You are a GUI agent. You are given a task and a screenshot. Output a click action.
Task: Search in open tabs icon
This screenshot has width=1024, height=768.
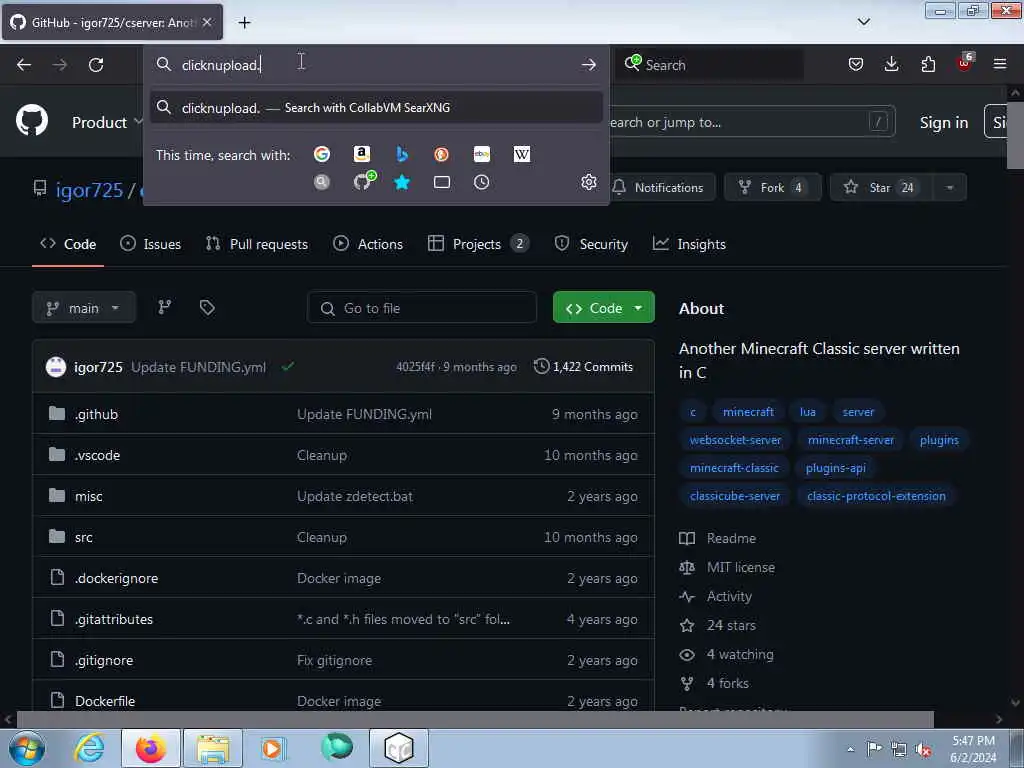[441, 182]
